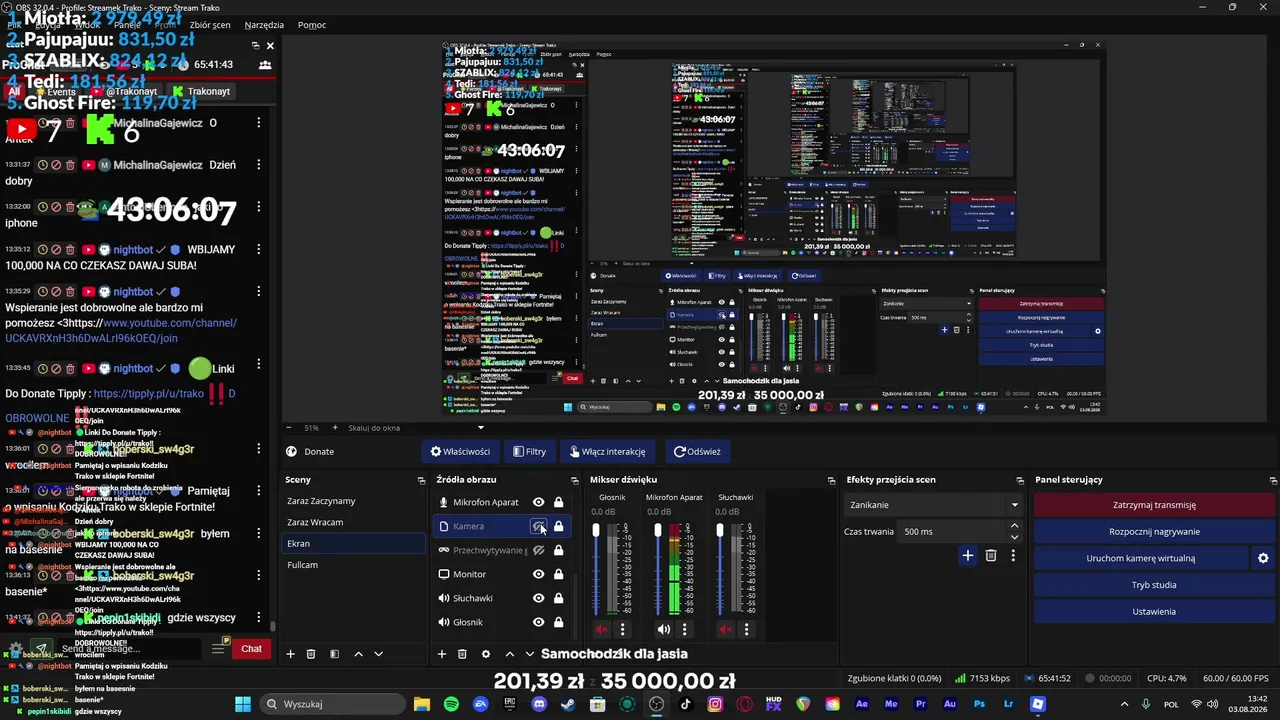Remove the selected scene with trash icon
The height and width of the screenshot is (720, 1280).
[x=311, y=654]
